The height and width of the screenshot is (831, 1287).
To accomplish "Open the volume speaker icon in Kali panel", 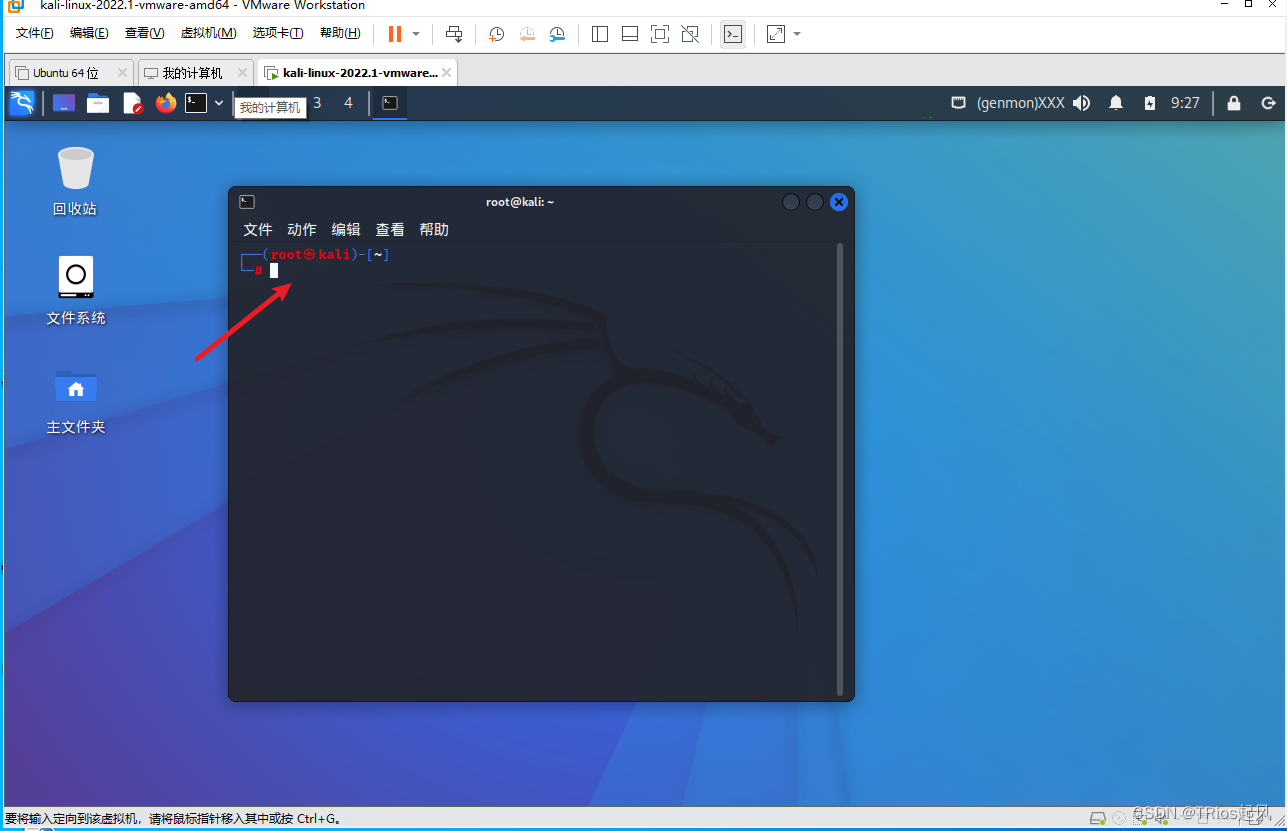I will pyautogui.click(x=1081, y=103).
